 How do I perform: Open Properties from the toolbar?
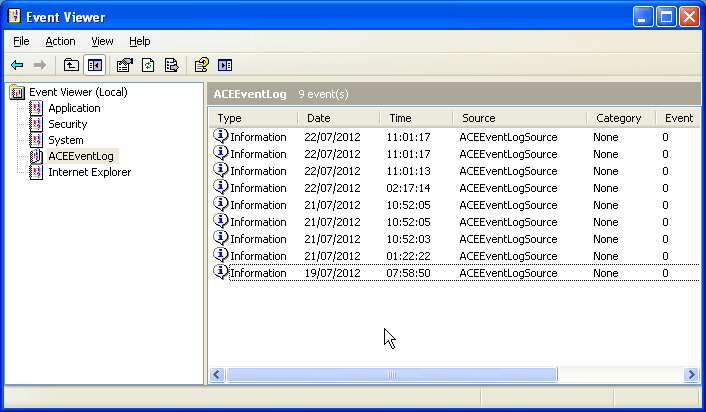click(x=125, y=65)
